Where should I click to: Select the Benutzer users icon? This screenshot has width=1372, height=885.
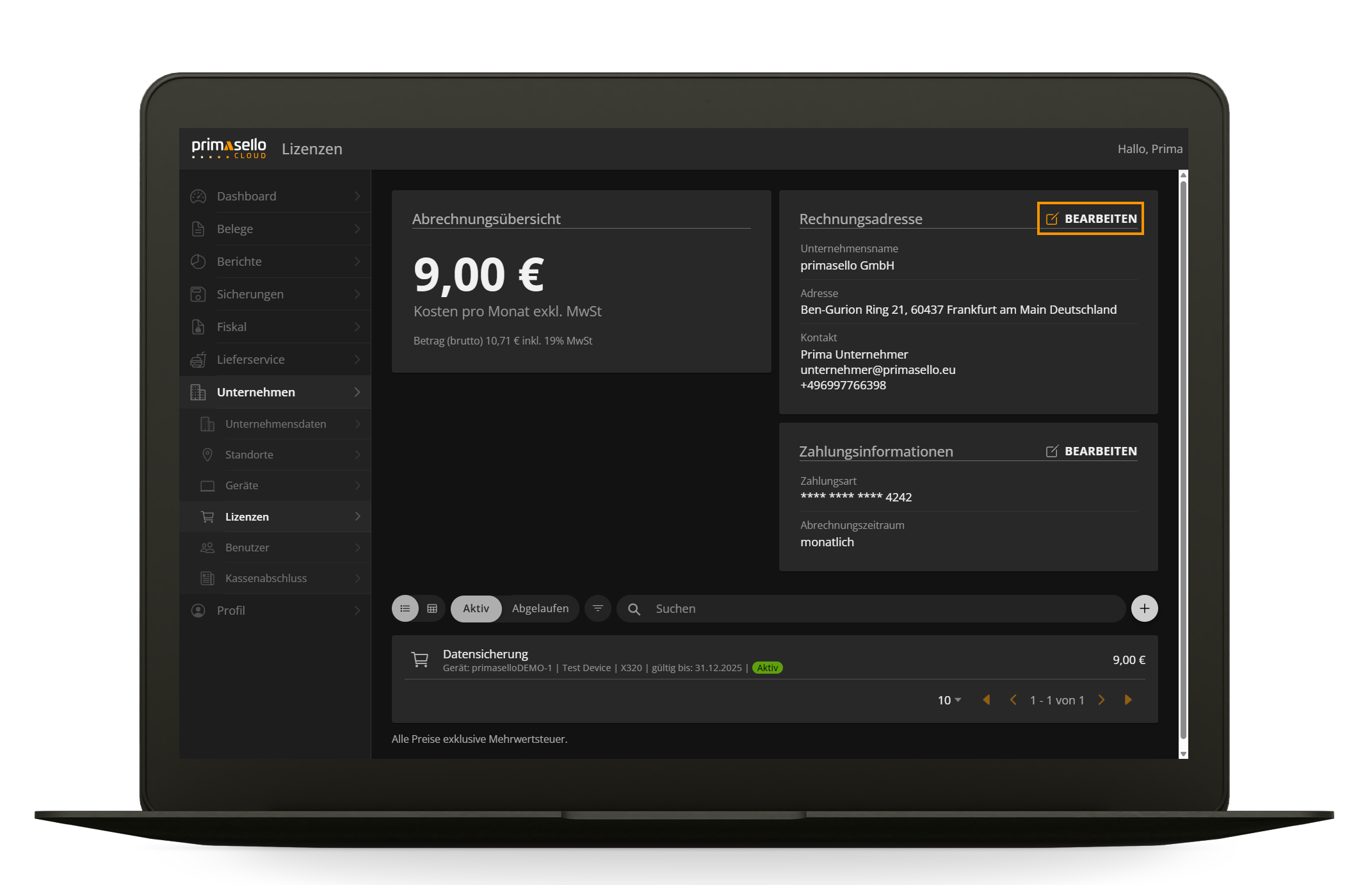(207, 548)
